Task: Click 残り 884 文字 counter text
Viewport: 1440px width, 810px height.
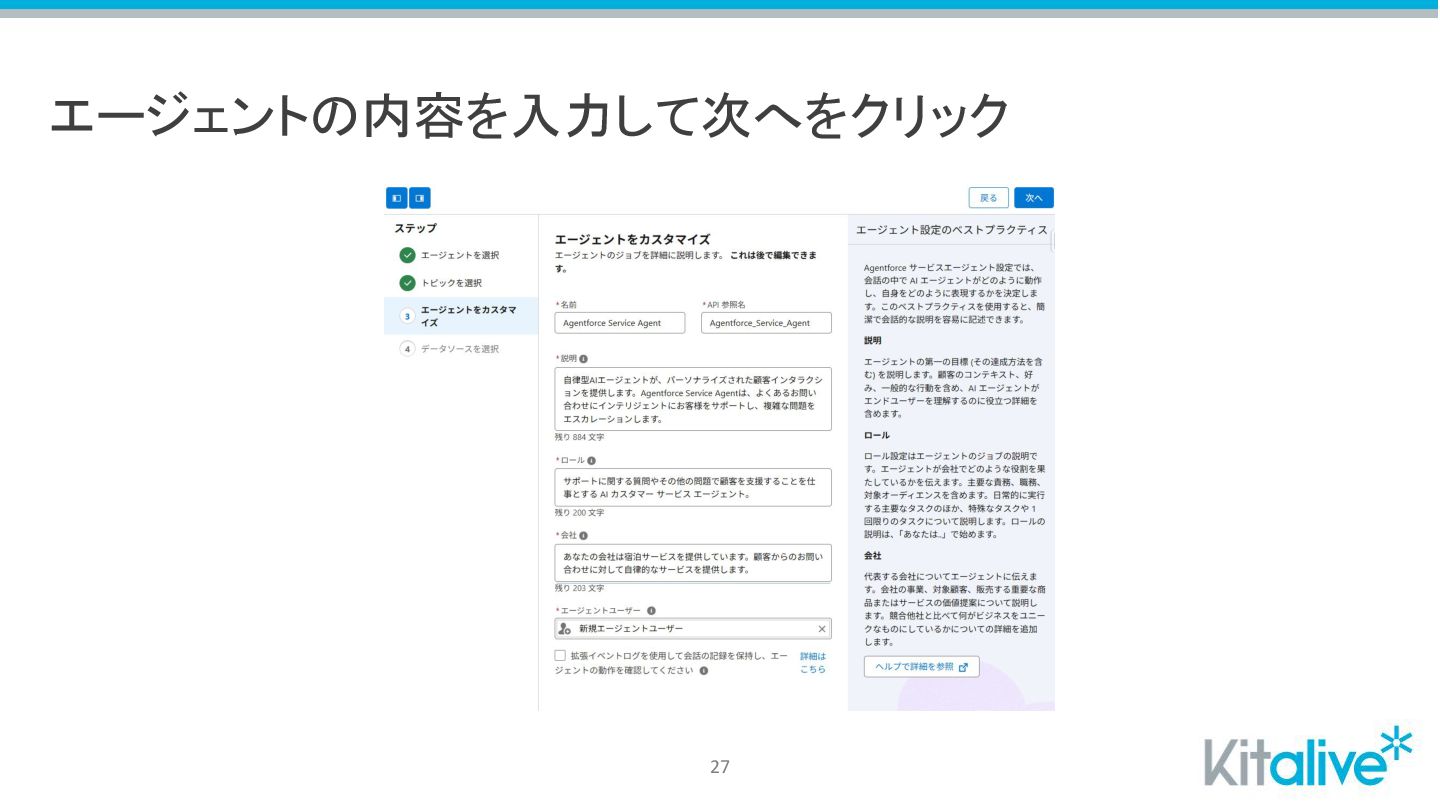Action: pyautogui.click(x=579, y=438)
